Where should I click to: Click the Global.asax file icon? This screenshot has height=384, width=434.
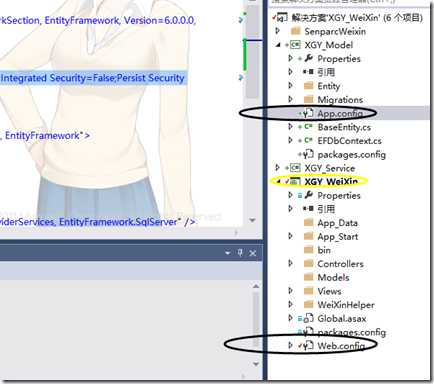pos(309,318)
